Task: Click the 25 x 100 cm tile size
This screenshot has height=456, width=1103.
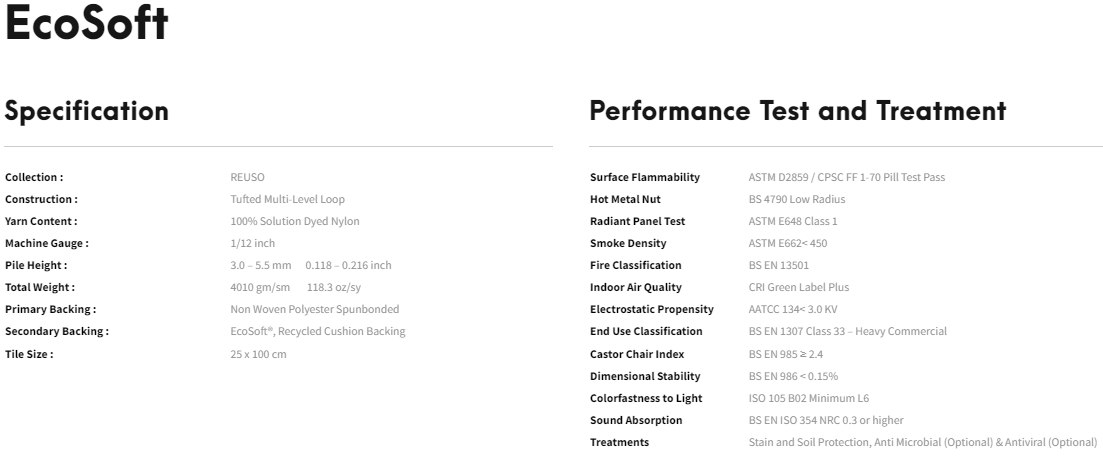Action: [258, 354]
